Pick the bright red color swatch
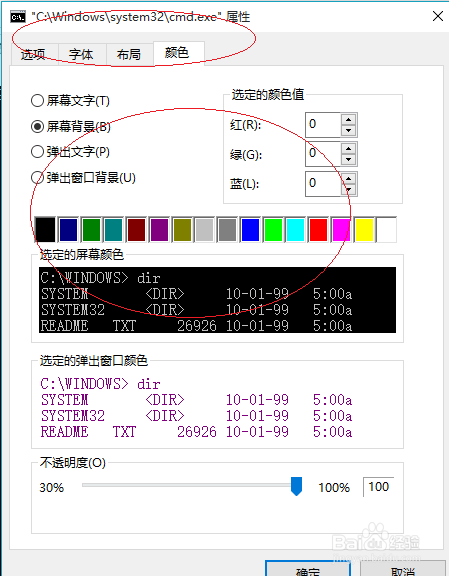 (x=318, y=230)
